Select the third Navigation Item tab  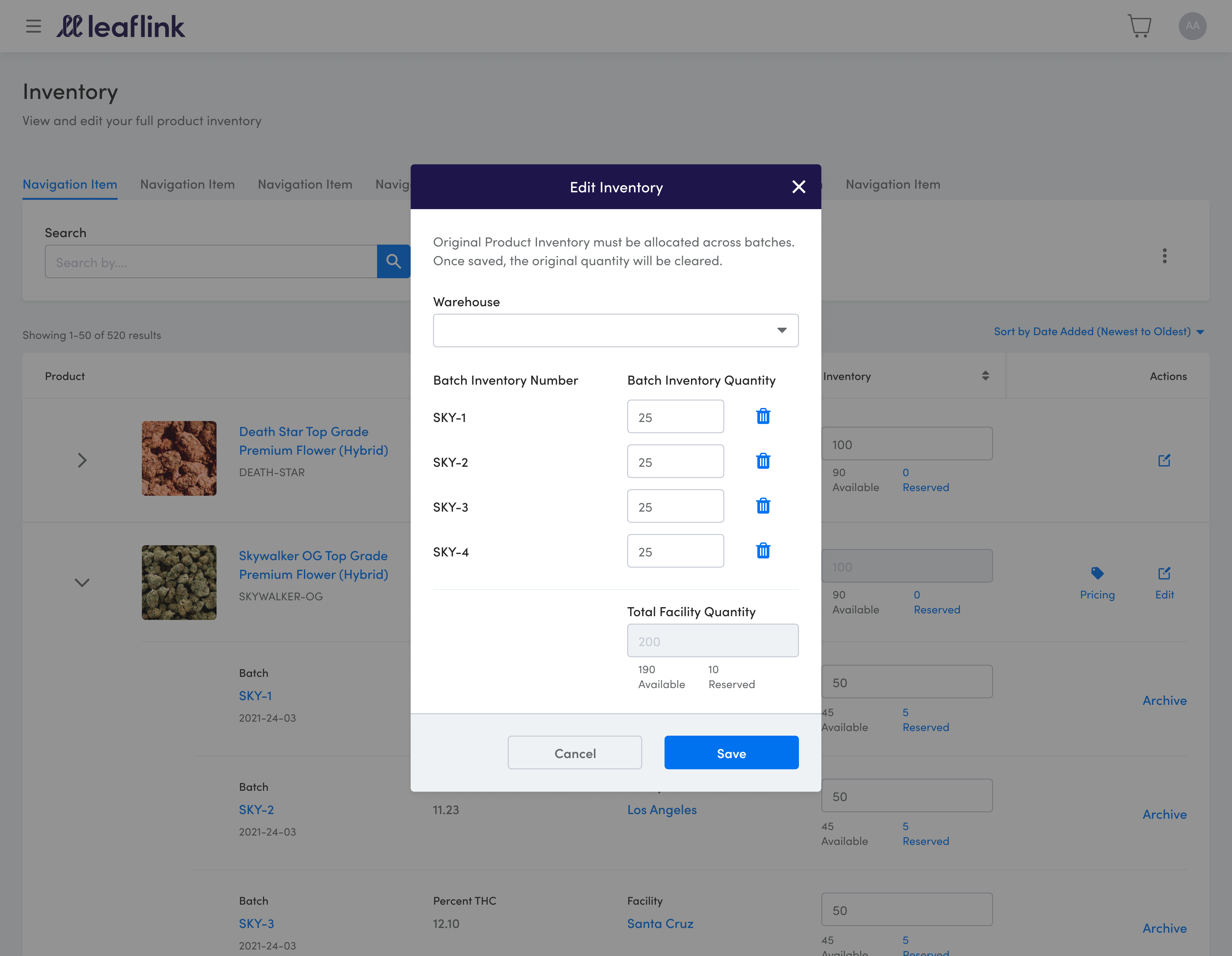pos(305,185)
